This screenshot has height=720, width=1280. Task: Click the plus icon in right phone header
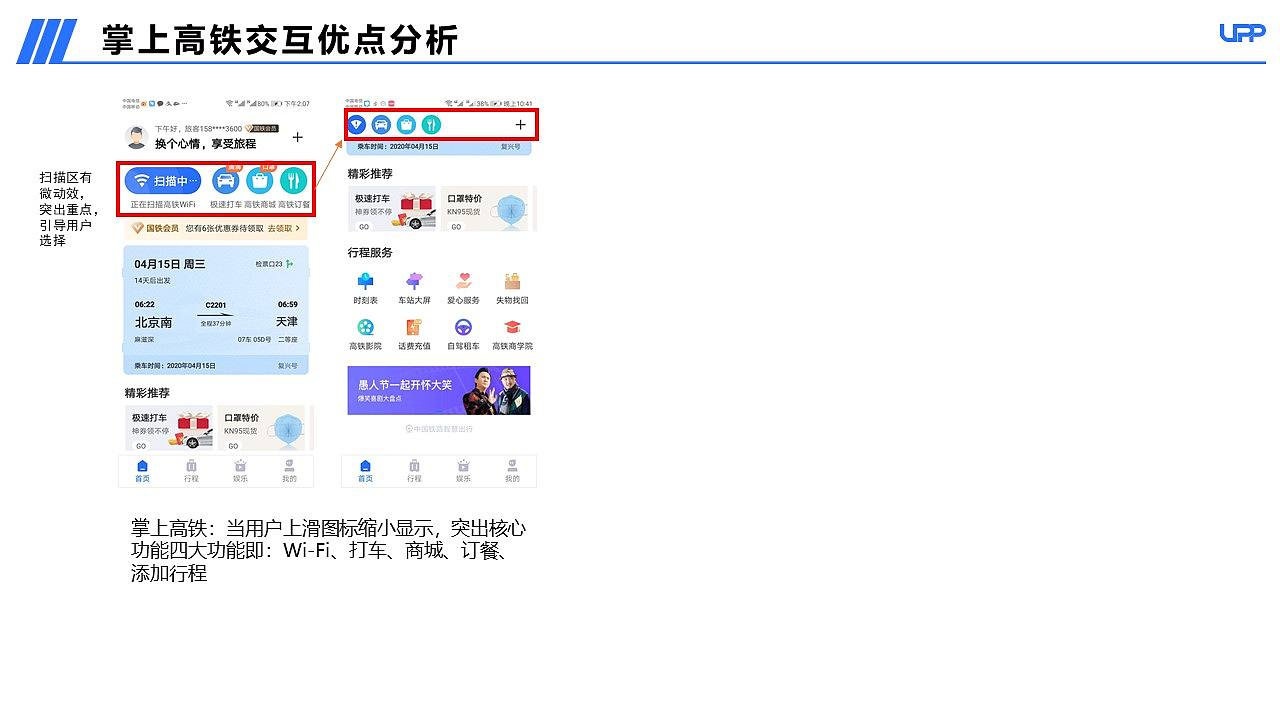521,125
